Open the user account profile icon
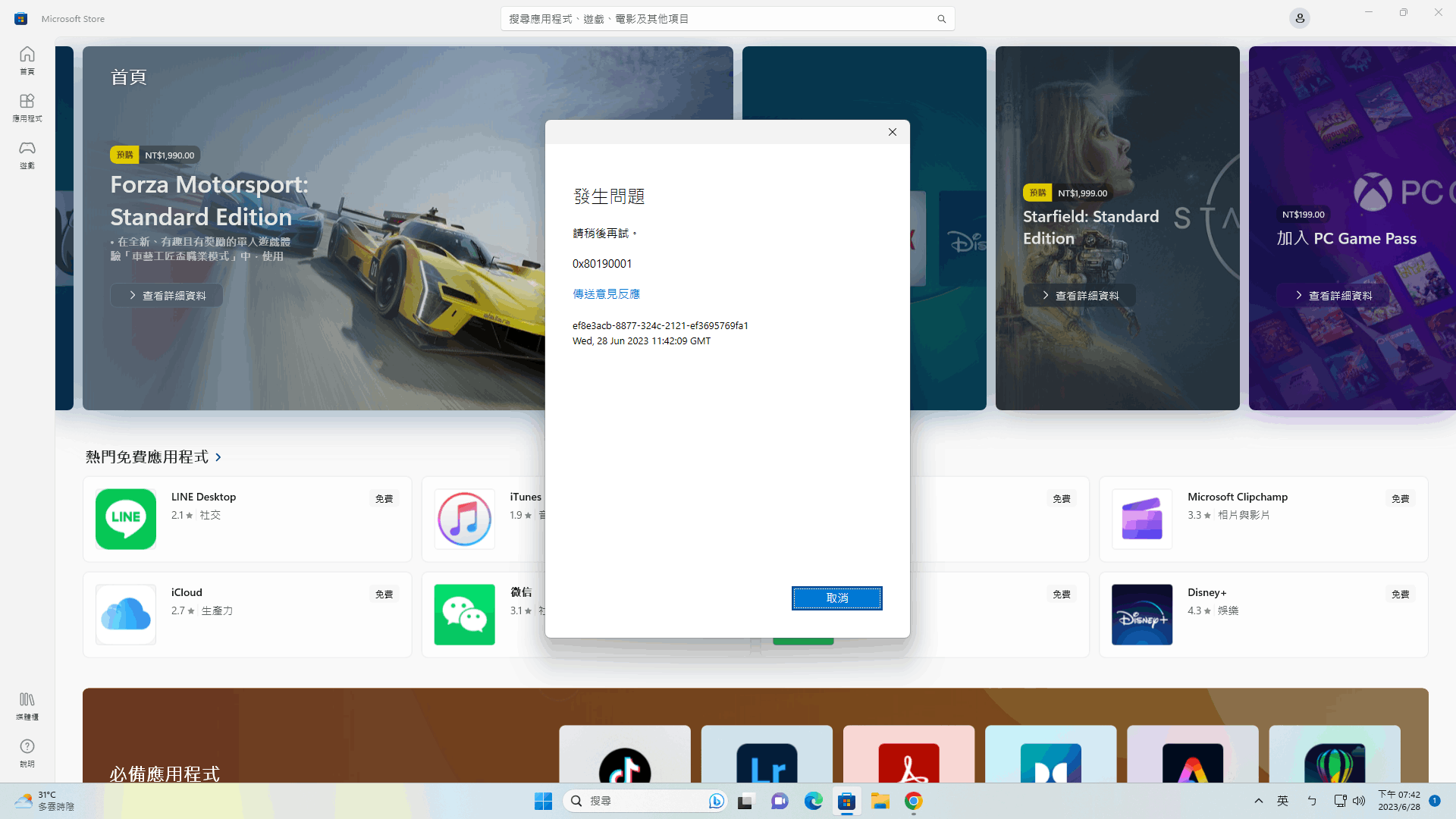The image size is (1456, 819). 1300,18
